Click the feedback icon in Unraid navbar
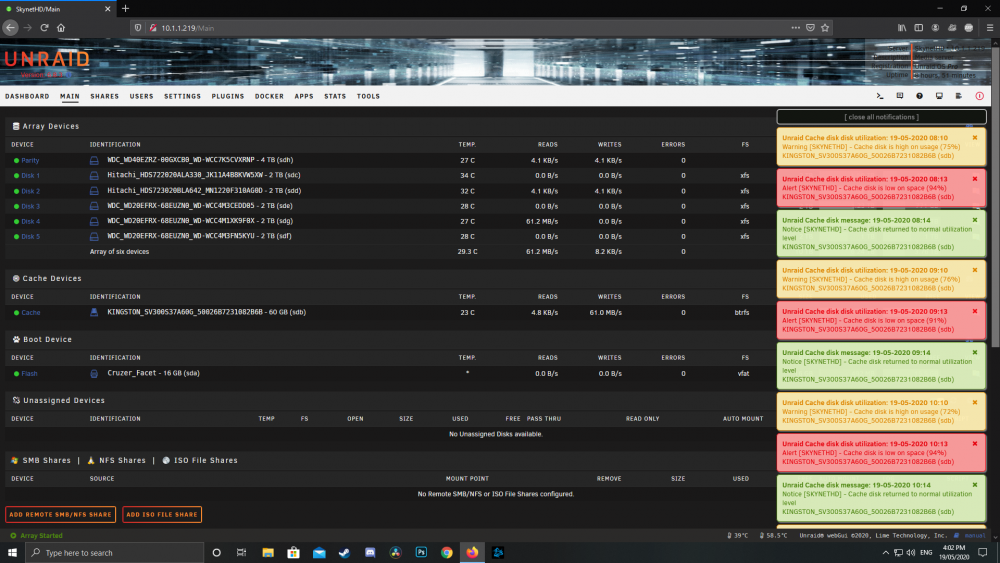 (x=900, y=96)
